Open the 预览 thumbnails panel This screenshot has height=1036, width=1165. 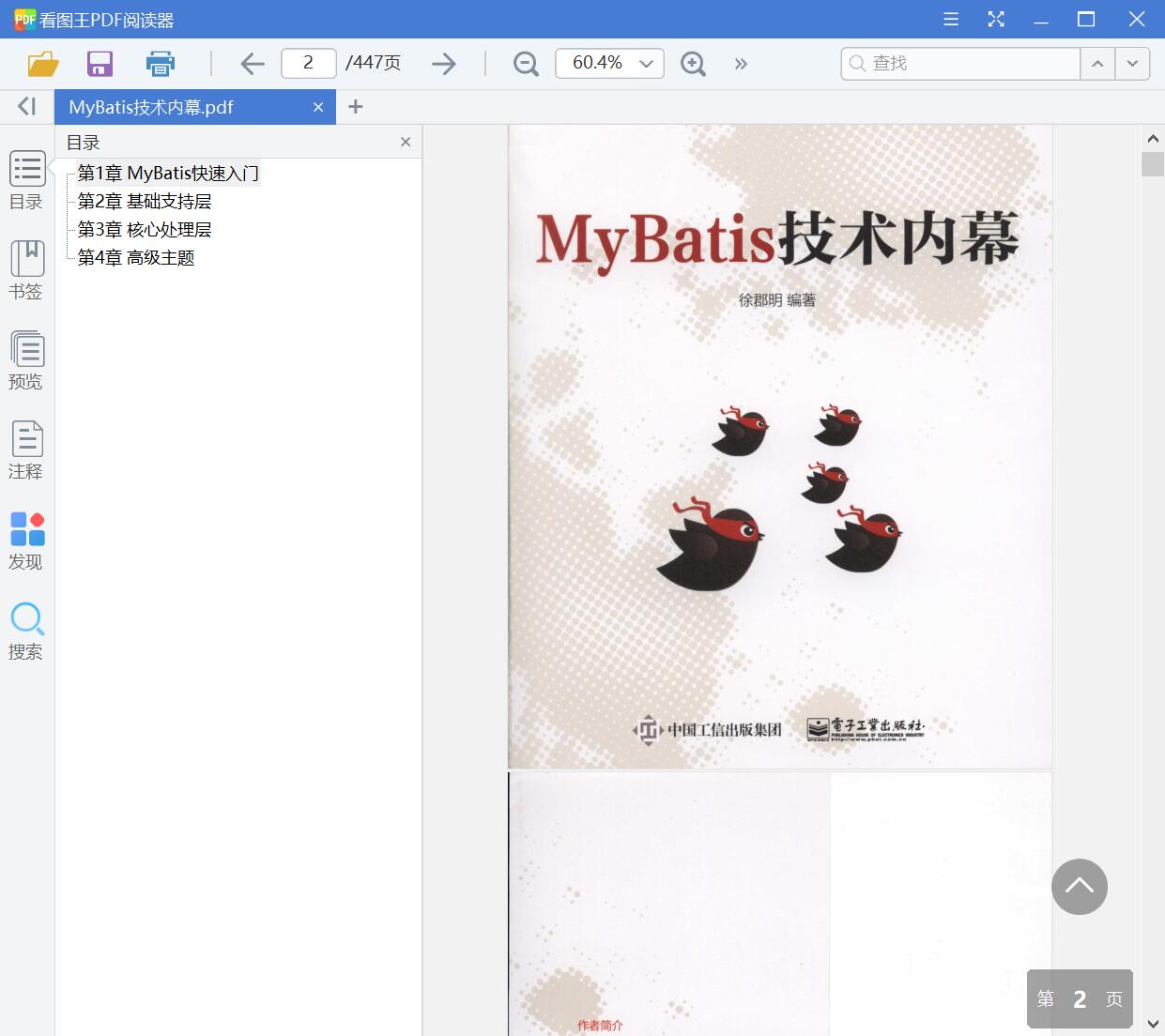point(26,360)
